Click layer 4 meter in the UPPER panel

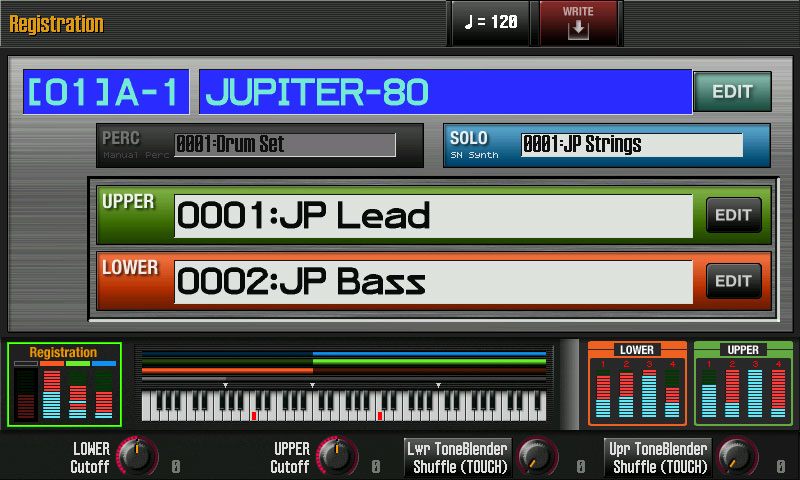(778, 393)
